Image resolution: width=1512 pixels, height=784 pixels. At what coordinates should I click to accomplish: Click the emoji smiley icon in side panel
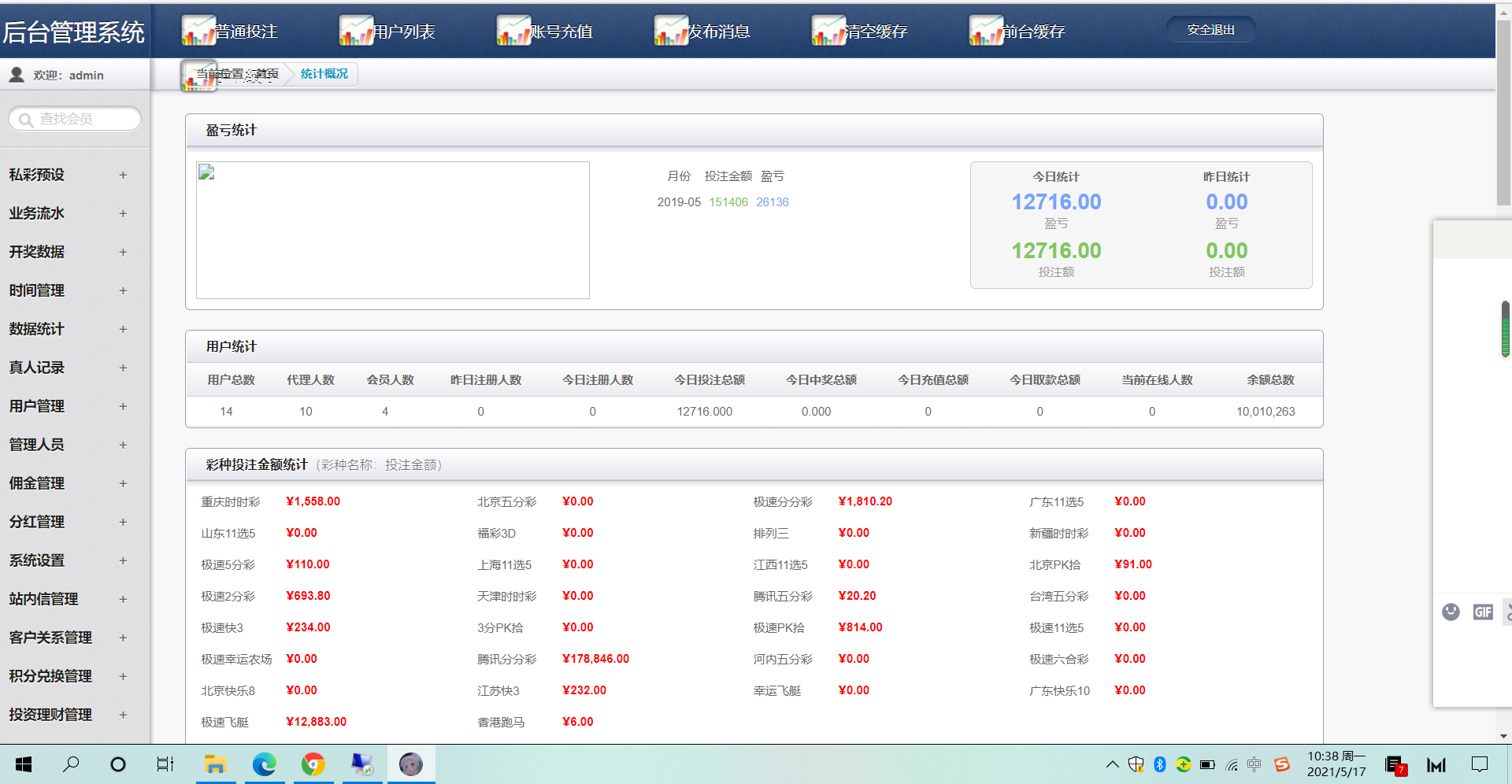coord(1451,612)
